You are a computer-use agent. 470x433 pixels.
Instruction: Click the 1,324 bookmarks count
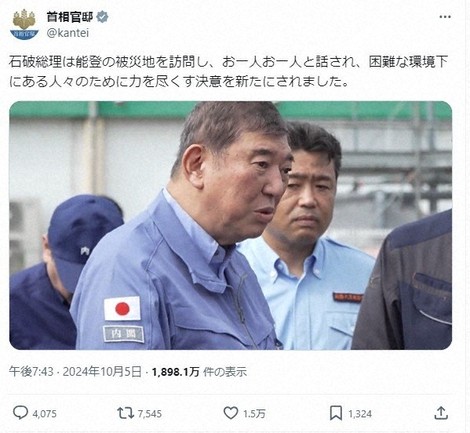coord(360,414)
